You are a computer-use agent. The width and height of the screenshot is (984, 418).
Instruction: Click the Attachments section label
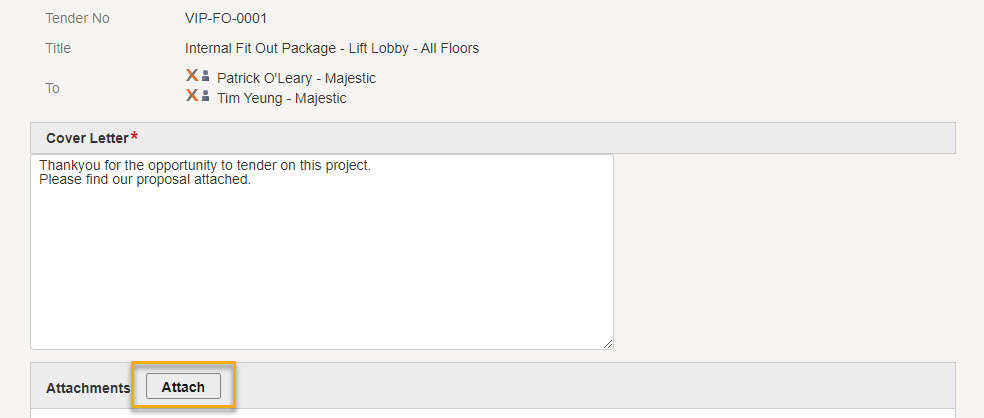88,388
